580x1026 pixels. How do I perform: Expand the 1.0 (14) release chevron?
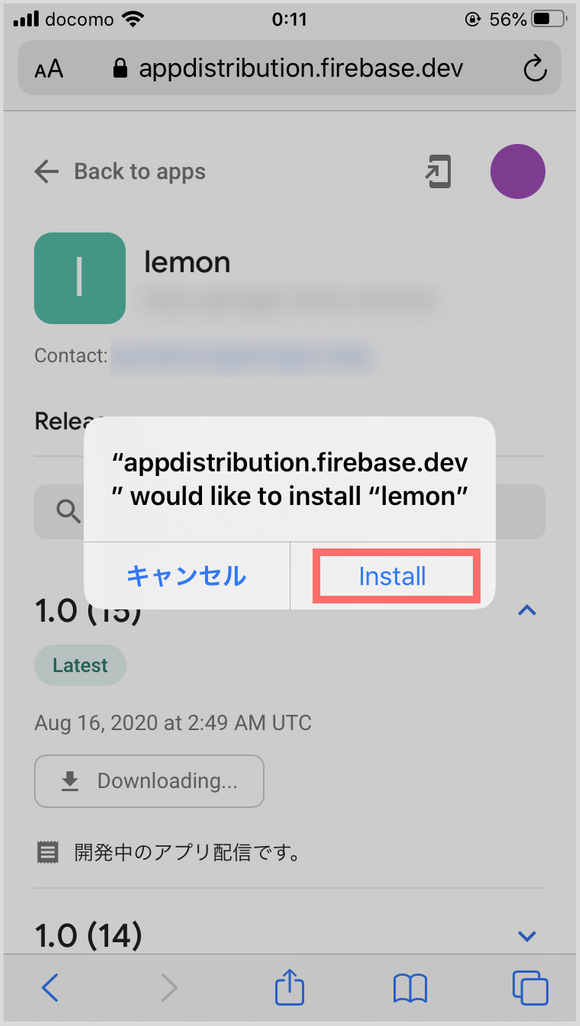527,936
